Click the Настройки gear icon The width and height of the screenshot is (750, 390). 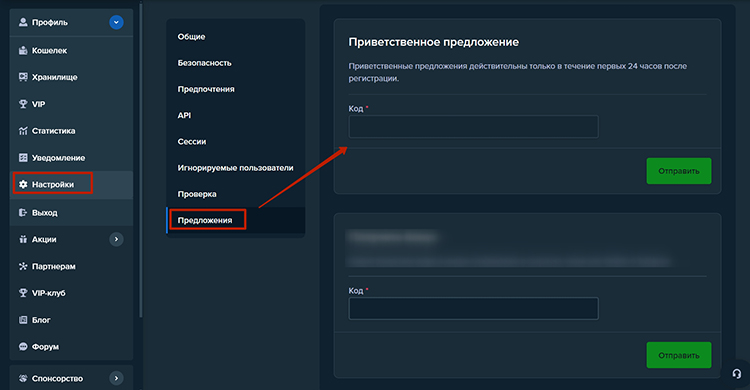pyautogui.click(x=22, y=184)
